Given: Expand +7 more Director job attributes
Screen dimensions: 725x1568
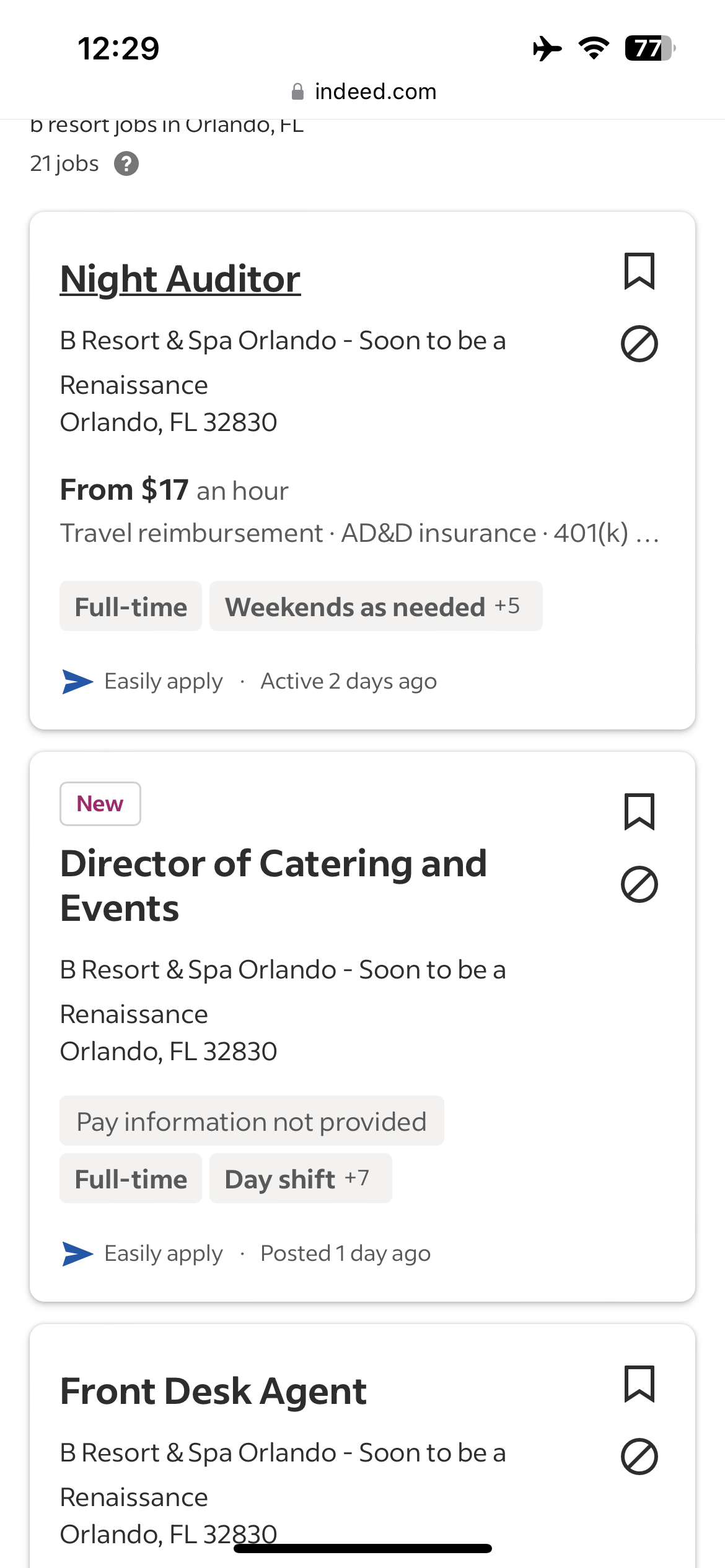Looking at the screenshot, I should pos(357,1178).
